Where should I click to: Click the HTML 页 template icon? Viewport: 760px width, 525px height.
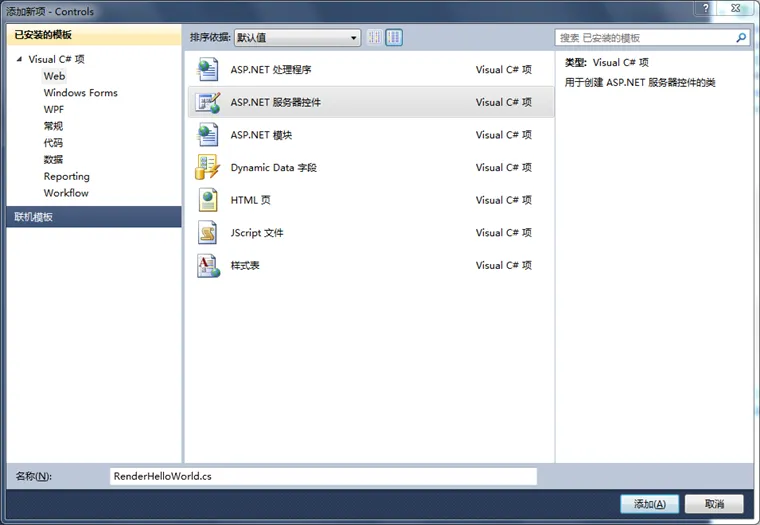[208, 200]
